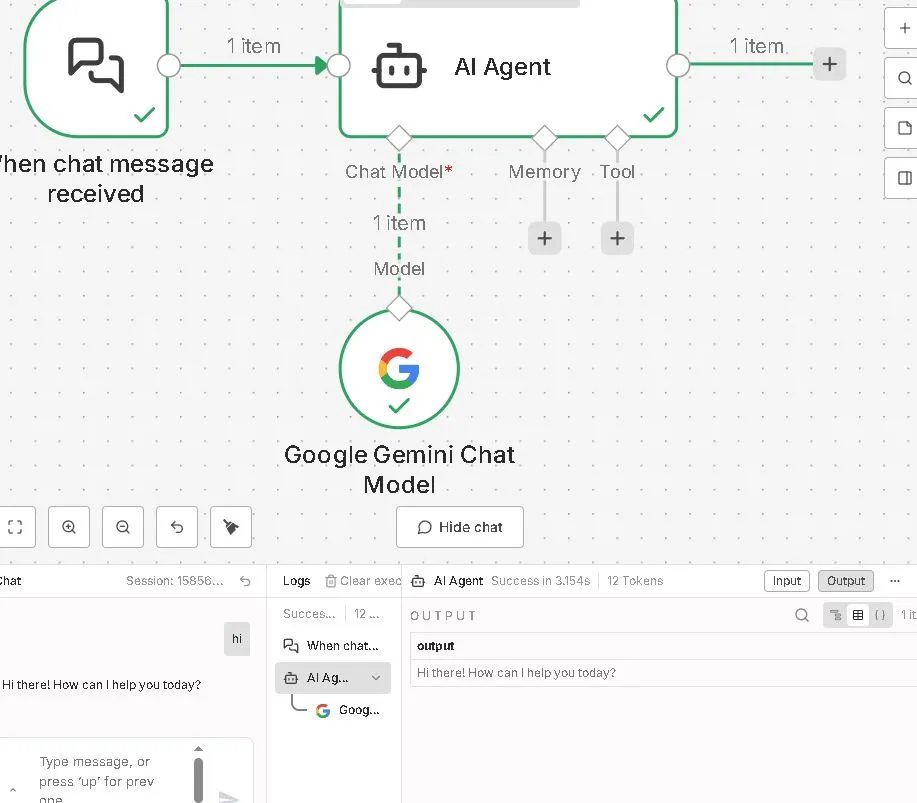The image size is (917, 803).
Task: Switch output to JSON view
Action: [880, 615]
